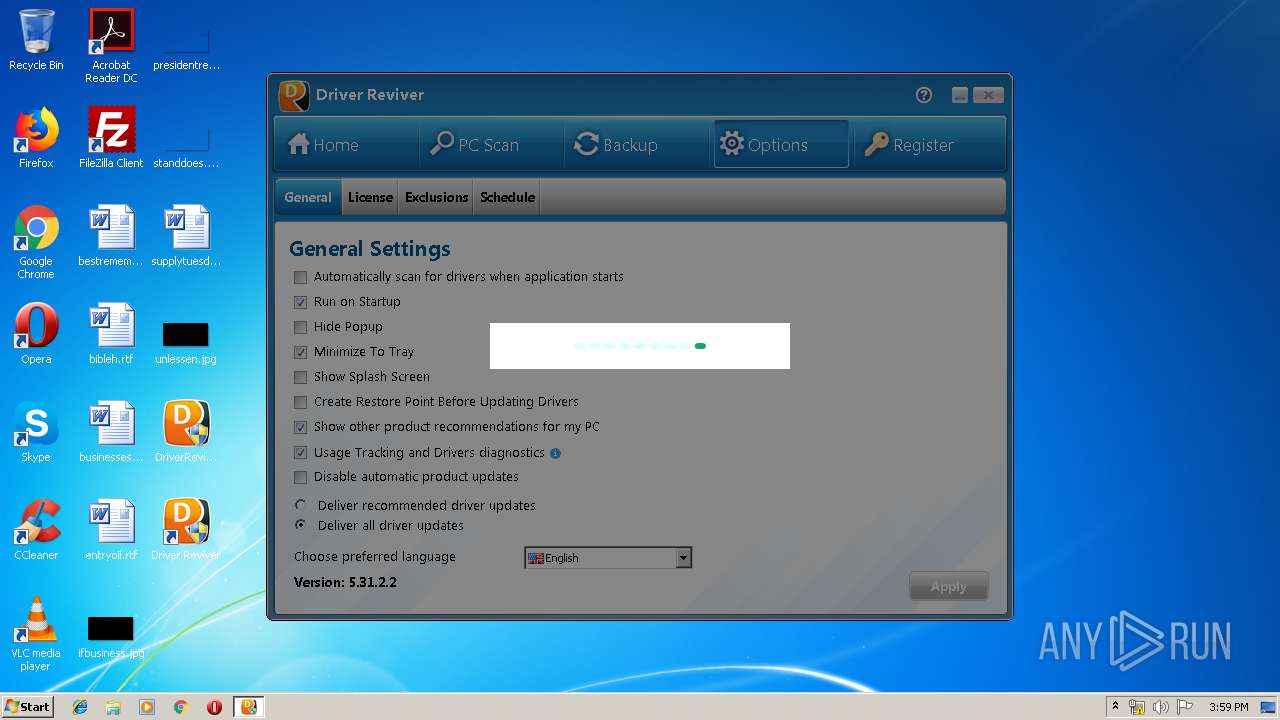Open the Opera desktop shortcut

pyautogui.click(x=36, y=333)
